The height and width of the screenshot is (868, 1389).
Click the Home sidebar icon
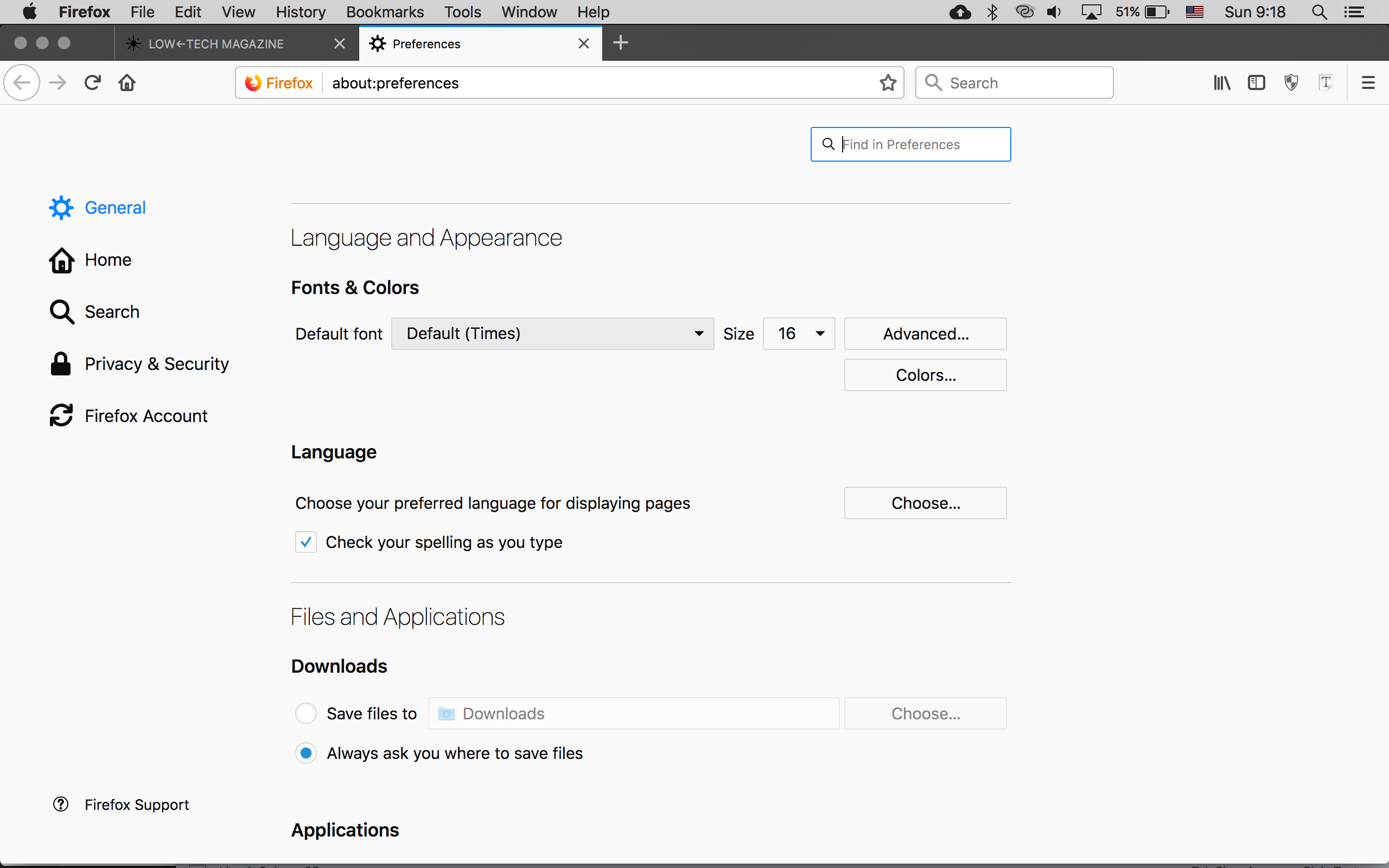click(x=61, y=260)
